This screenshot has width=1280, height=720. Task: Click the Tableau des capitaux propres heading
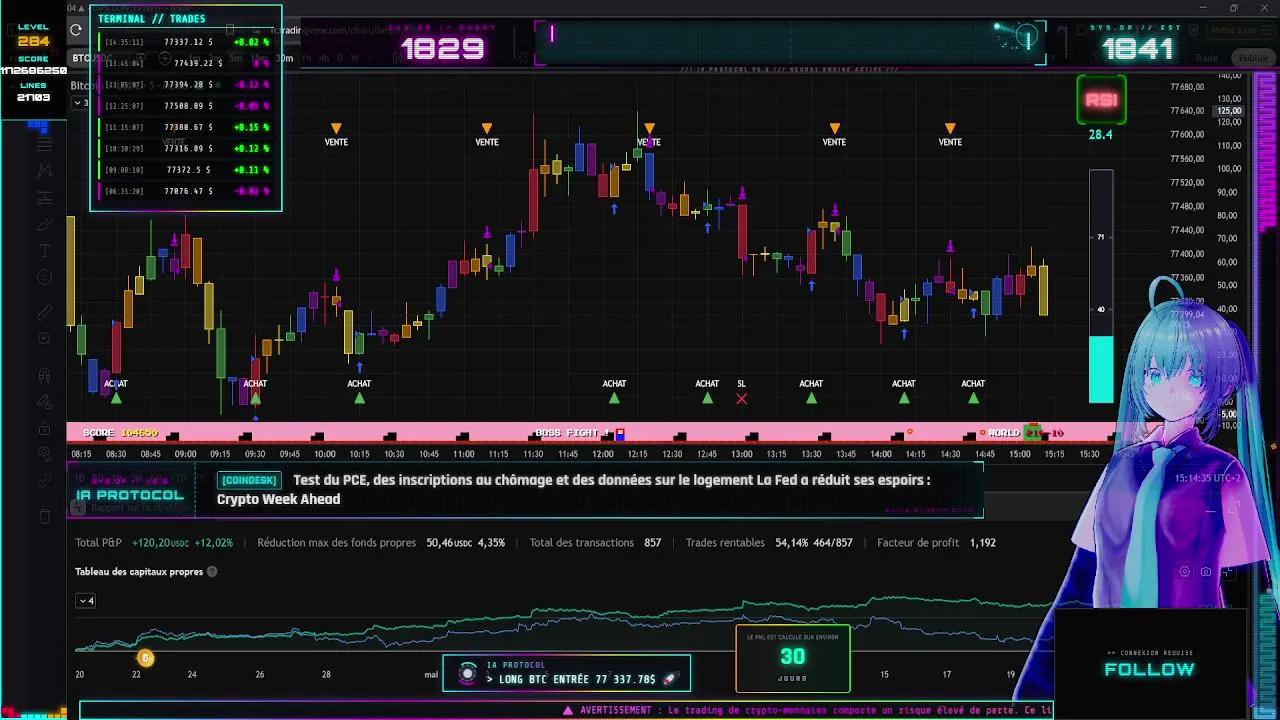click(x=139, y=572)
